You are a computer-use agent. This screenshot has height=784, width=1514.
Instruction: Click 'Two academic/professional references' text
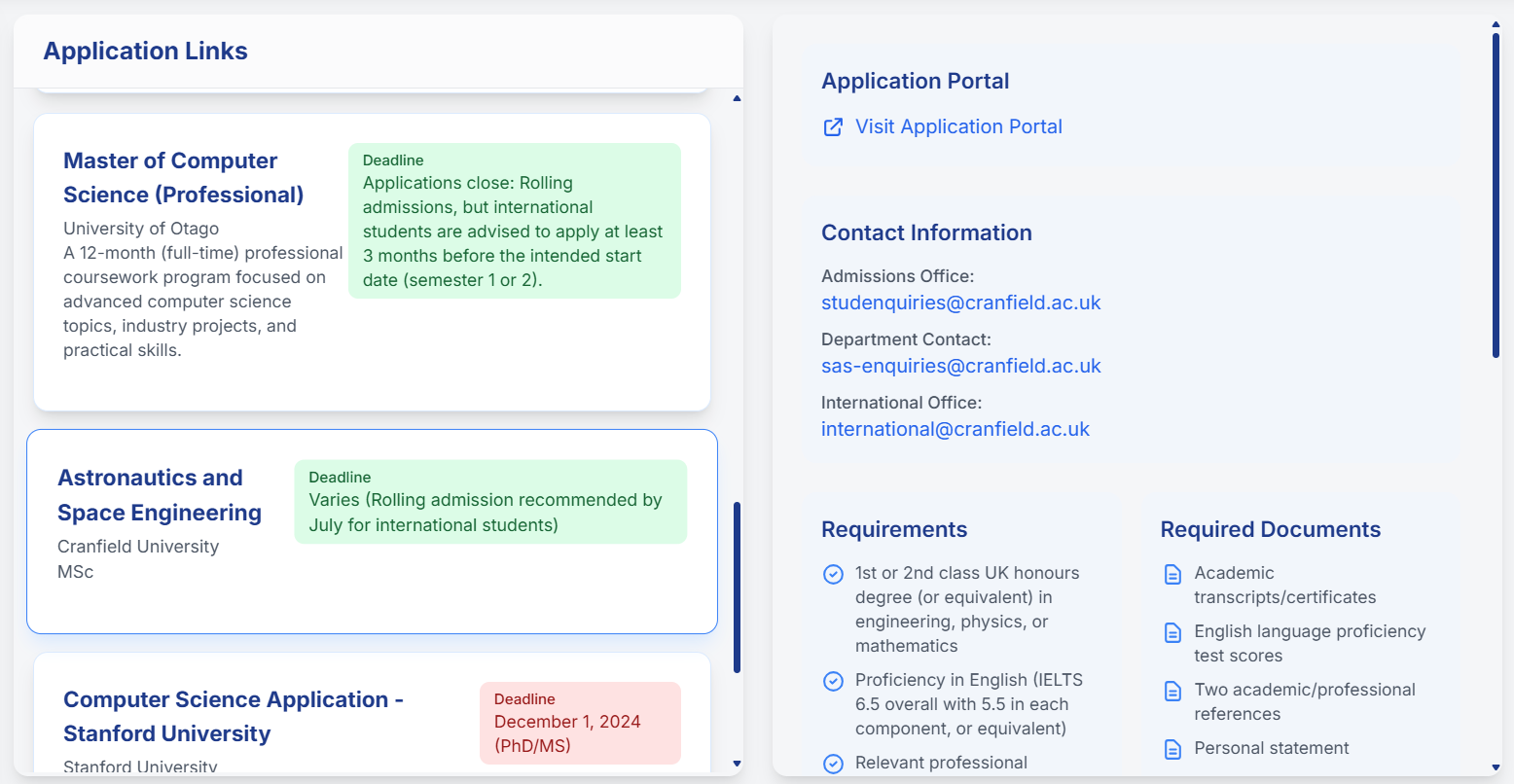pos(1305,702)
